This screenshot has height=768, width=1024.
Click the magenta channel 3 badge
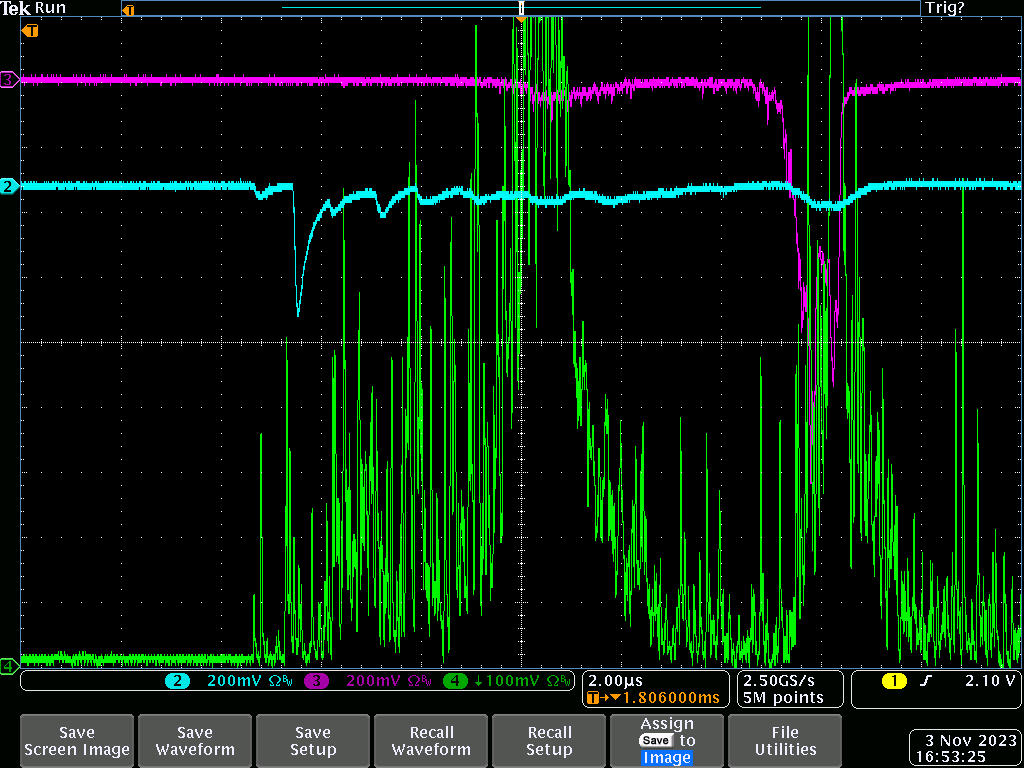(x=316, y=681)
